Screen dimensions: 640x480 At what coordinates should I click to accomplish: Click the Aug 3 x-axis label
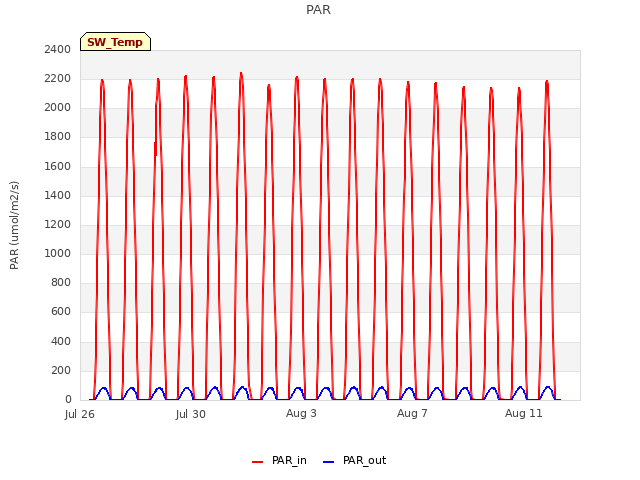tap(301, 413)
